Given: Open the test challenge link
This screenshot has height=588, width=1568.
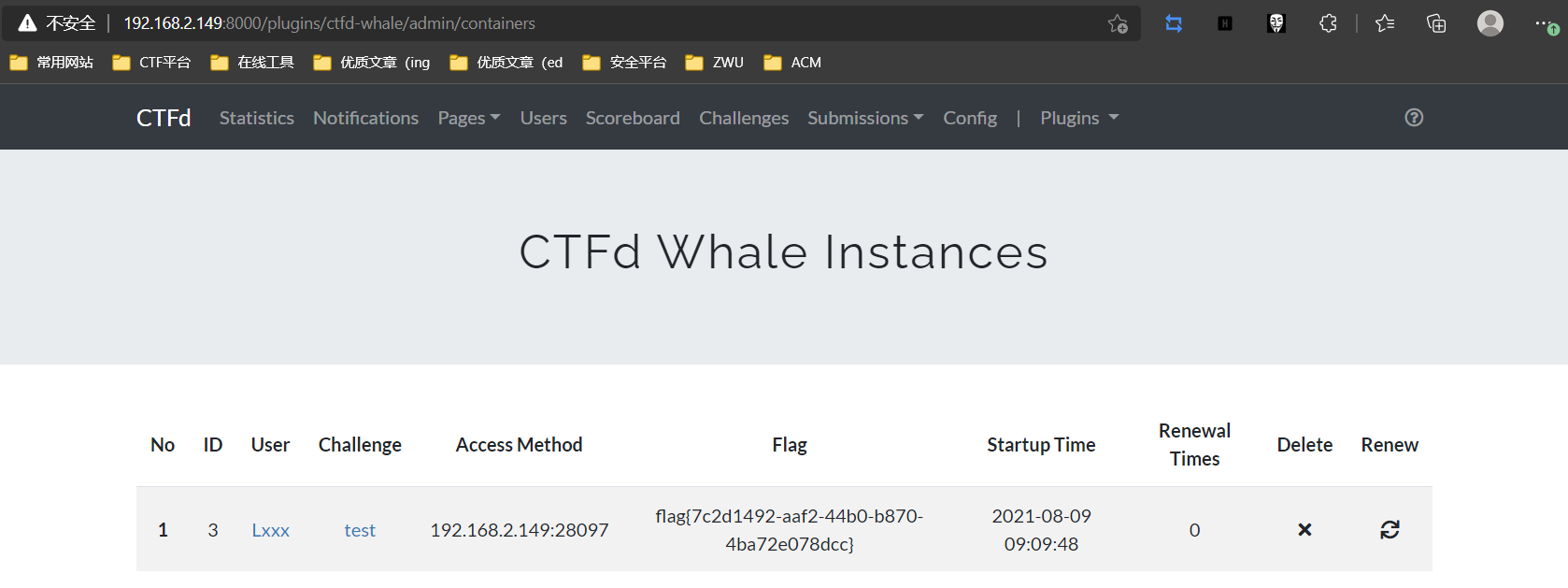Looking at the screenshot, I should coord(360,530).
